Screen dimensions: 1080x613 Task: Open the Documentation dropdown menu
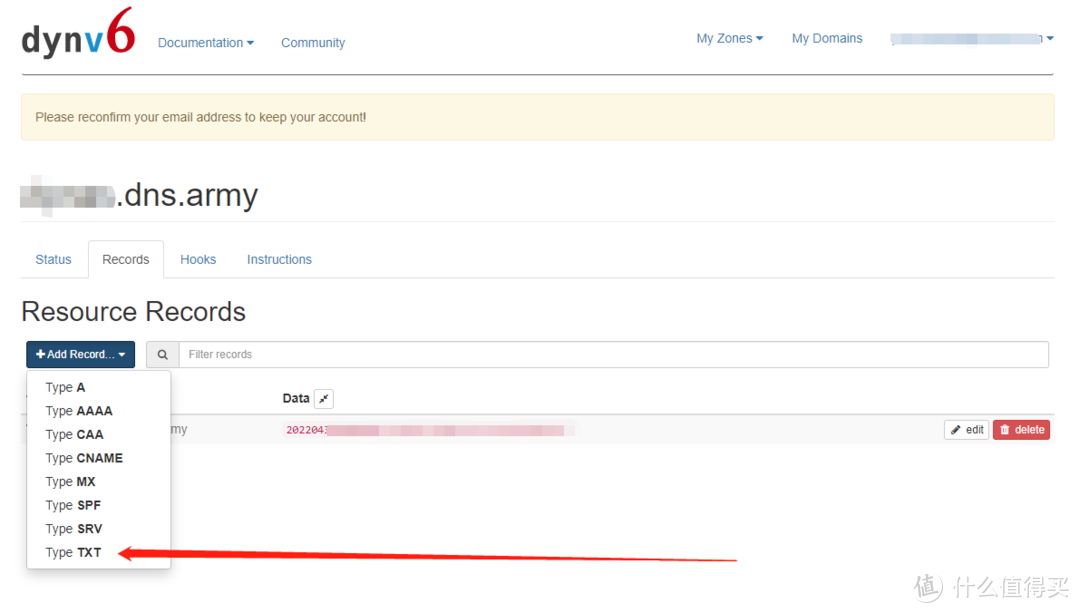pos(205,43)
